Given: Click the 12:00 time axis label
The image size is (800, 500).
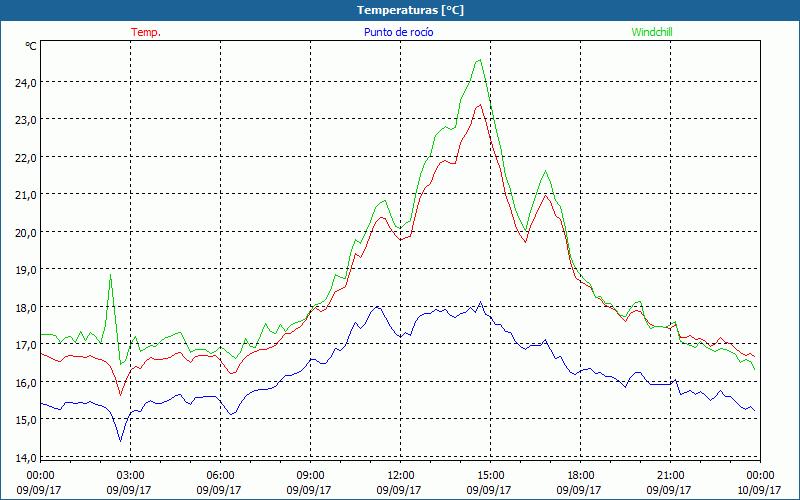Looking at the screenshot, I should point(400,476).
